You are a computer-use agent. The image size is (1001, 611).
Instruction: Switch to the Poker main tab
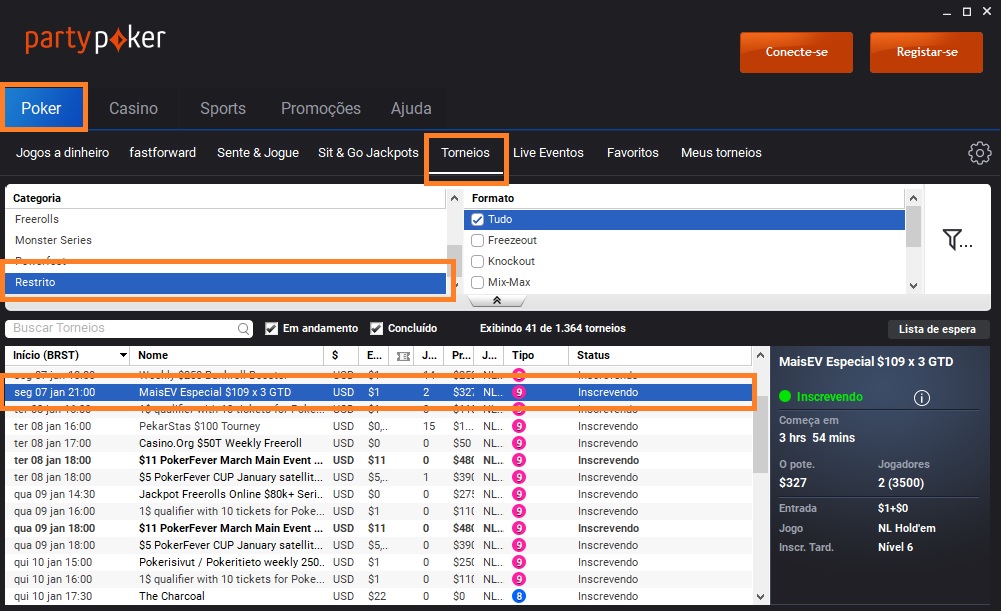(43, 107)
